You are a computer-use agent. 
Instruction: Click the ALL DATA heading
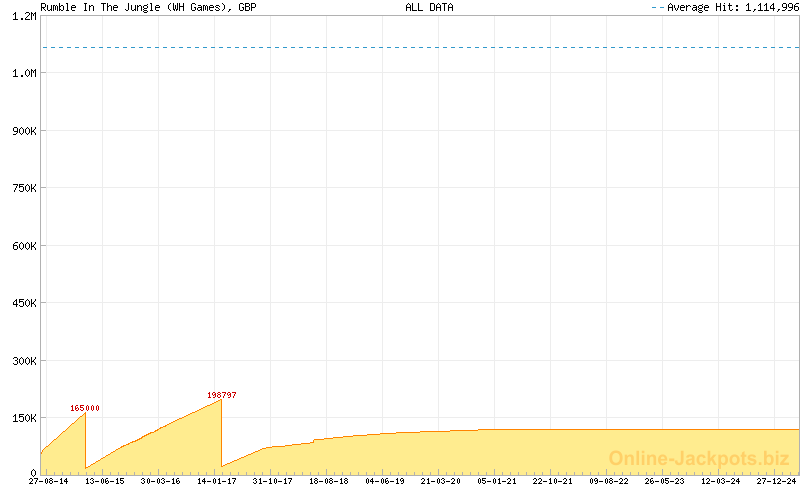pos(429,7)
